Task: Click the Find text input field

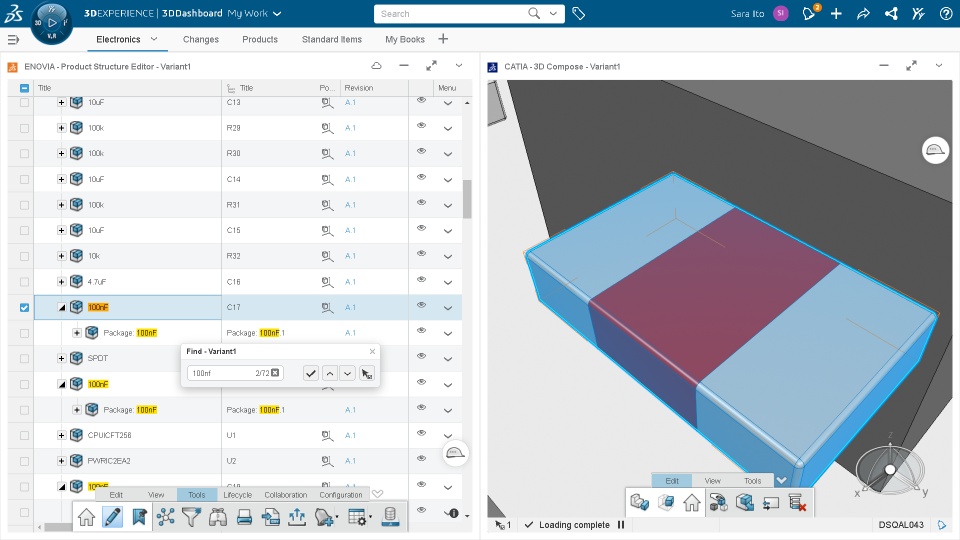Action: point(234,373)
